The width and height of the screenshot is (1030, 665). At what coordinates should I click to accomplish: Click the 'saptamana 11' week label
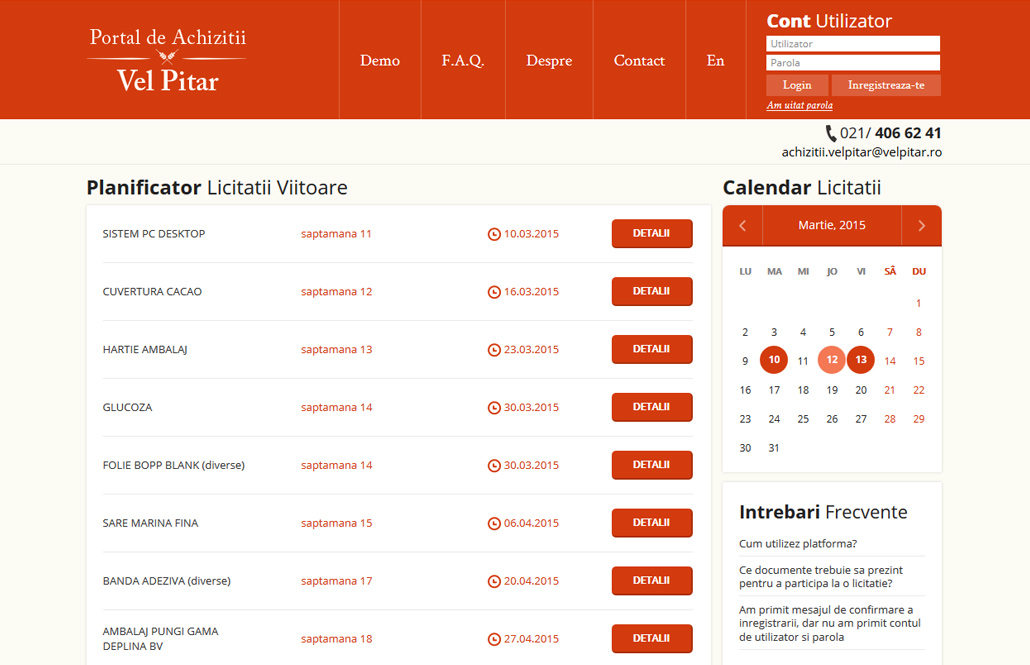coord(336,234)
